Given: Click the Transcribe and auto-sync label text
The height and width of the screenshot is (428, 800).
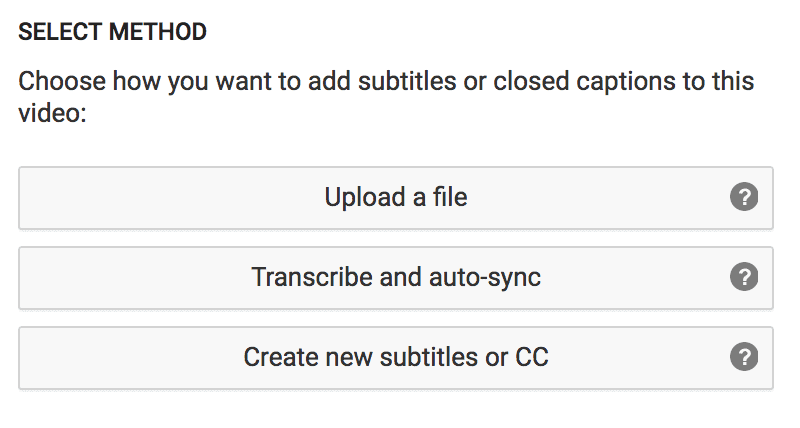Looking at the screenshot, I should [x=396, y=278].
